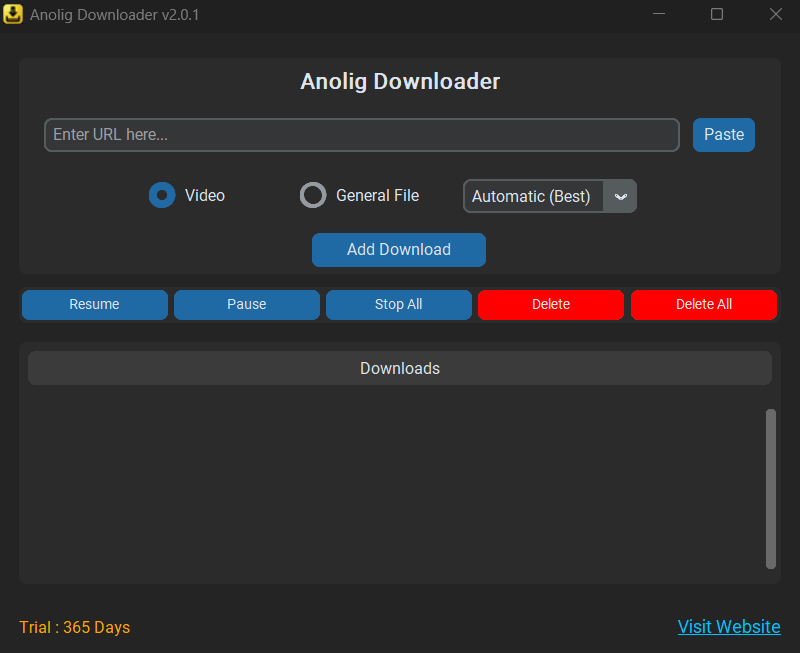Click the Trial: 365 Days label

pos(74,627)
